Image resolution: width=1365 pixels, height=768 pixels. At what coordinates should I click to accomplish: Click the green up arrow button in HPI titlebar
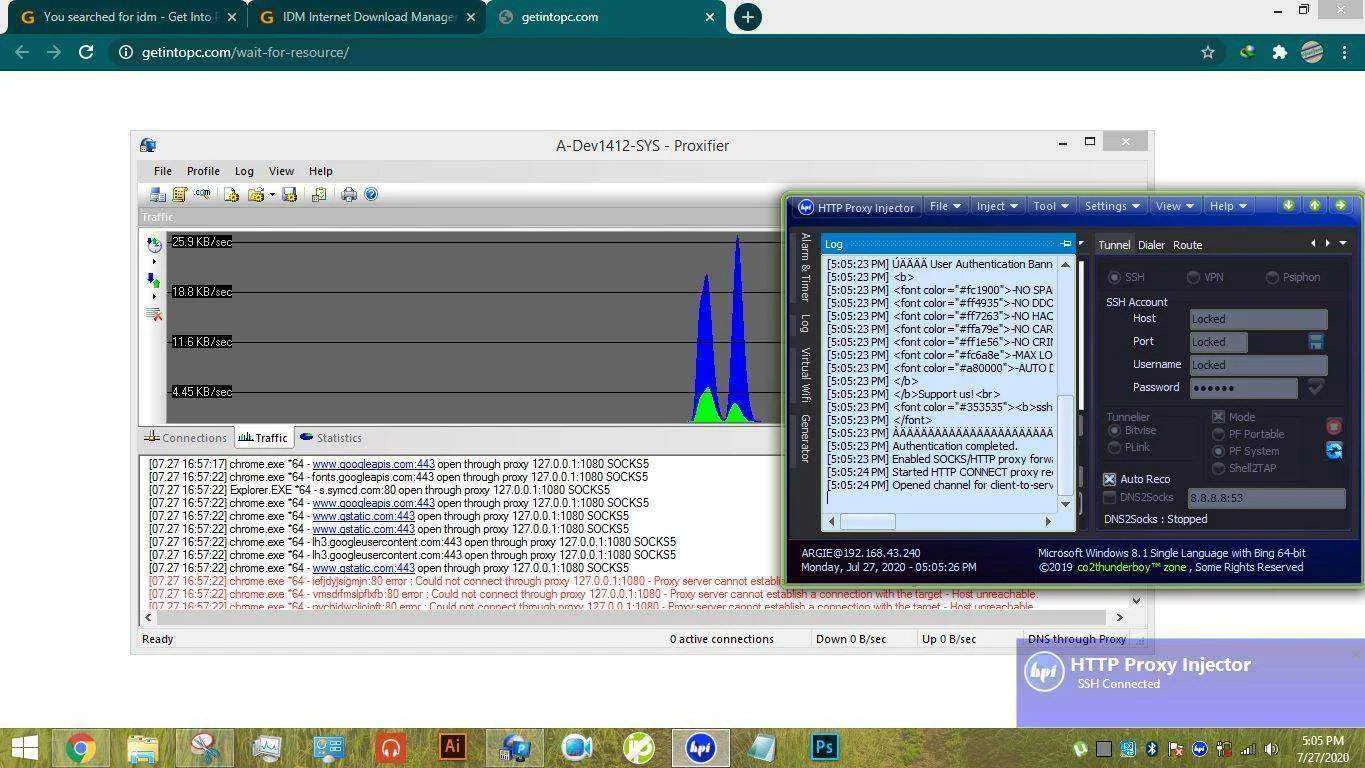point(1314,206)
